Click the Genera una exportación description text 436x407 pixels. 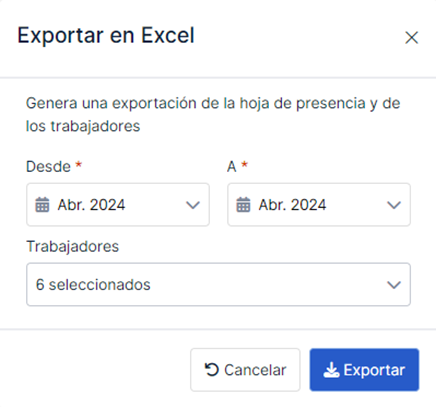tap(213, 114)
